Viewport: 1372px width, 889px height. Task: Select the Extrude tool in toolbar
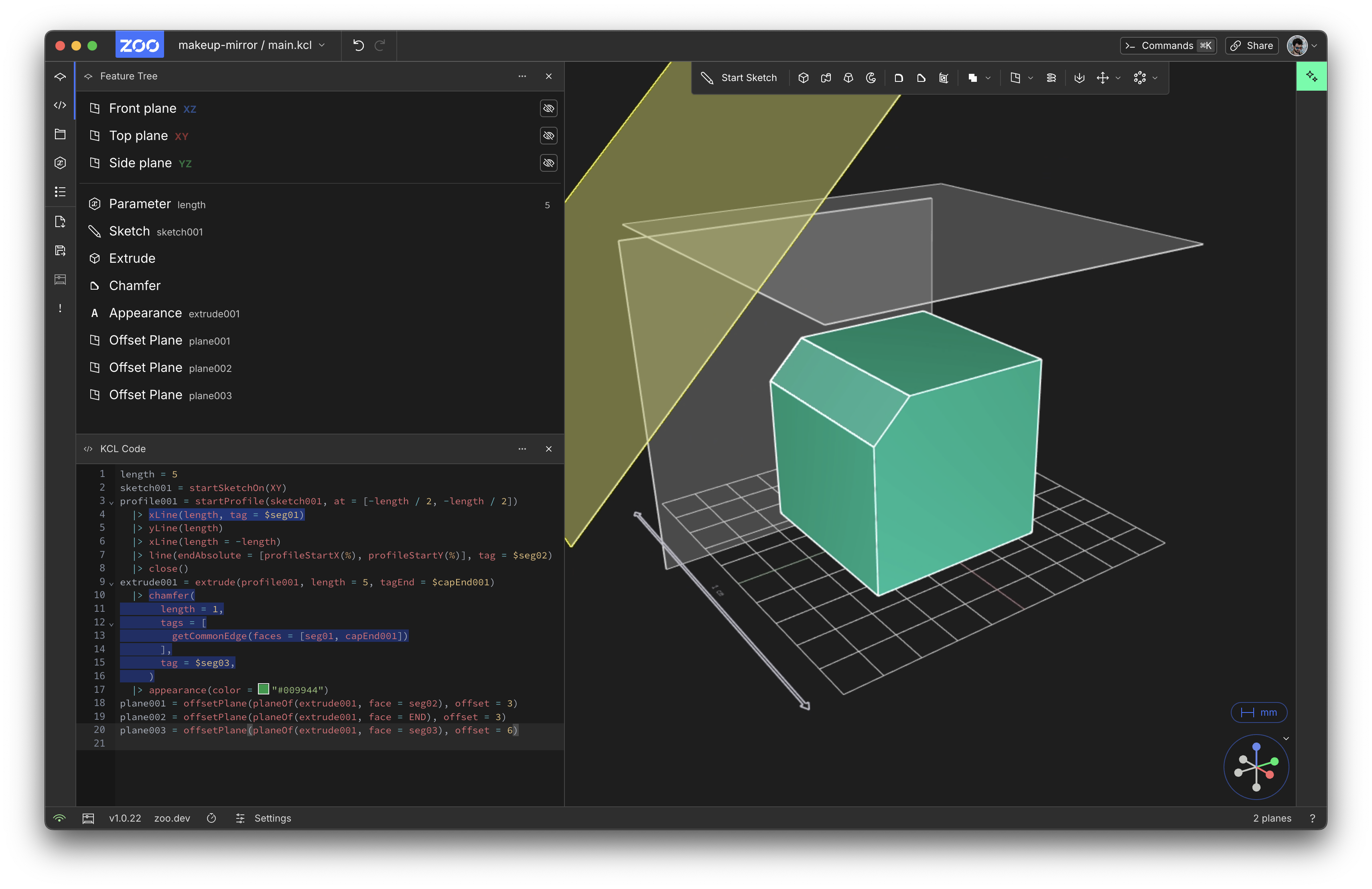tap(803, 78)
